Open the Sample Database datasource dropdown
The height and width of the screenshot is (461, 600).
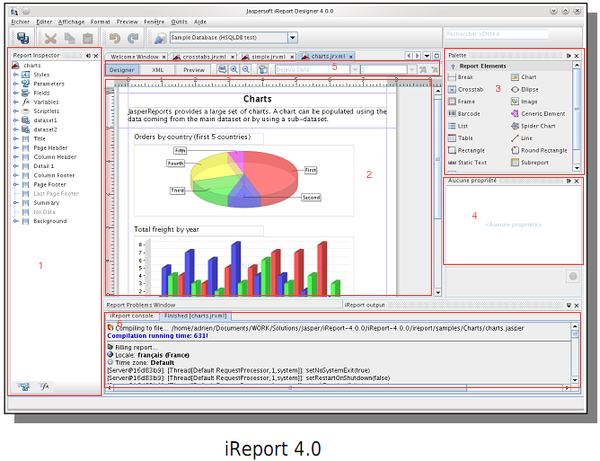pos(293,37)
